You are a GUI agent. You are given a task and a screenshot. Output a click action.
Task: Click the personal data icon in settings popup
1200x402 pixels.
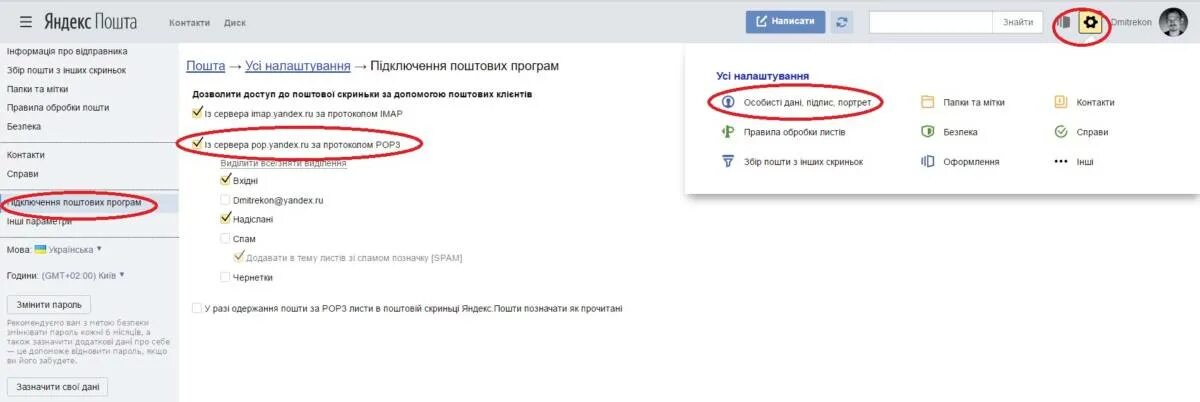[x=728, y=102]
